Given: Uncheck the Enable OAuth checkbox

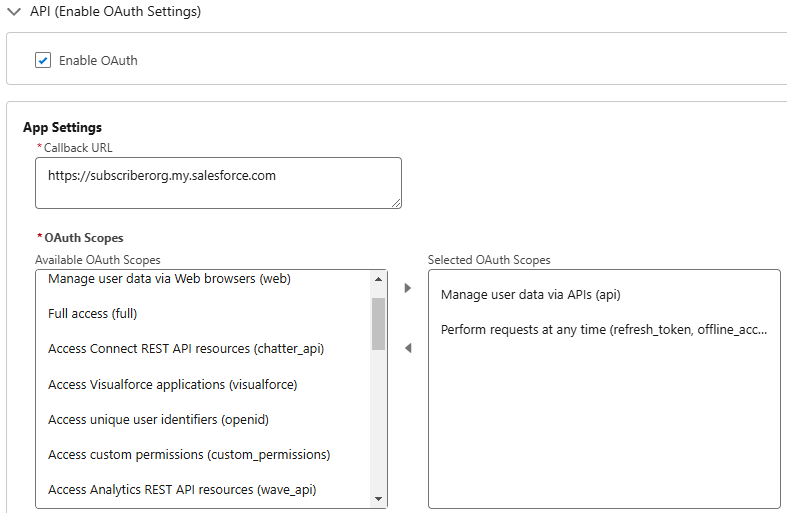Looking at the screenshot, I should 43,60.
